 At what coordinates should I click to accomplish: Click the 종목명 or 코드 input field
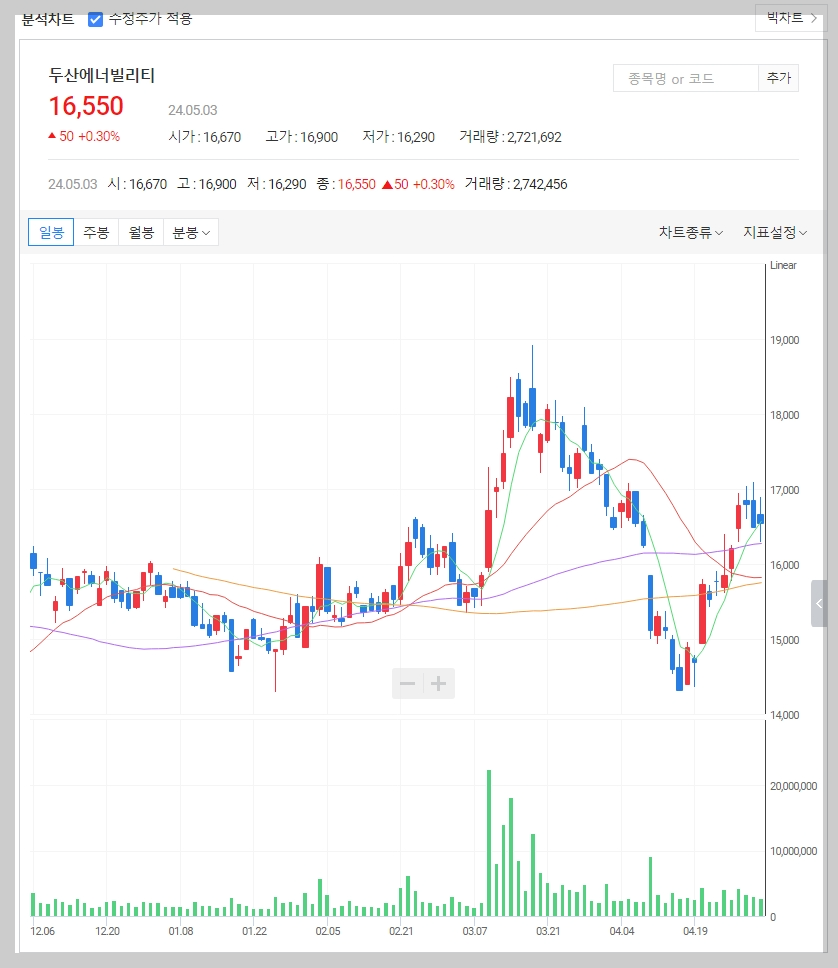685,78
